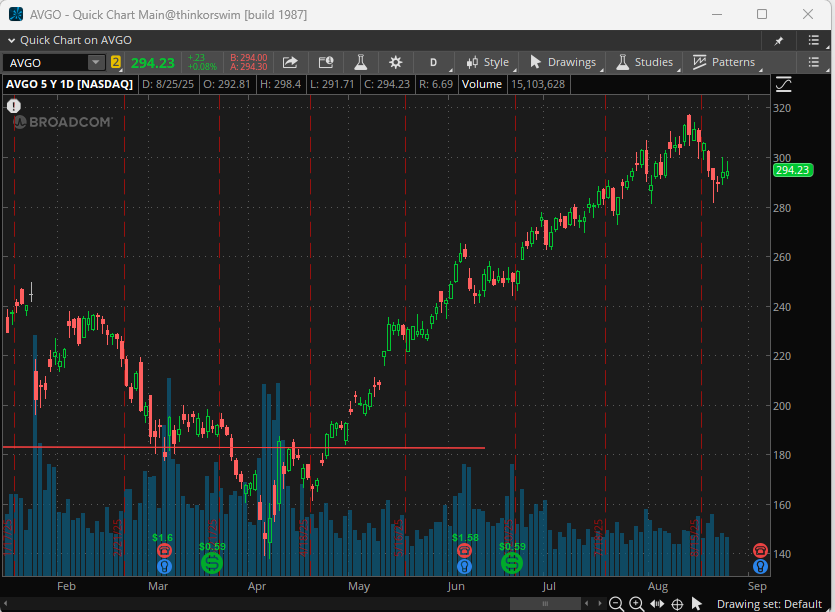Viewport: 835px width, 612px height.
Task: Click the thinkorswim app icon in title bar
Action: 16,14
